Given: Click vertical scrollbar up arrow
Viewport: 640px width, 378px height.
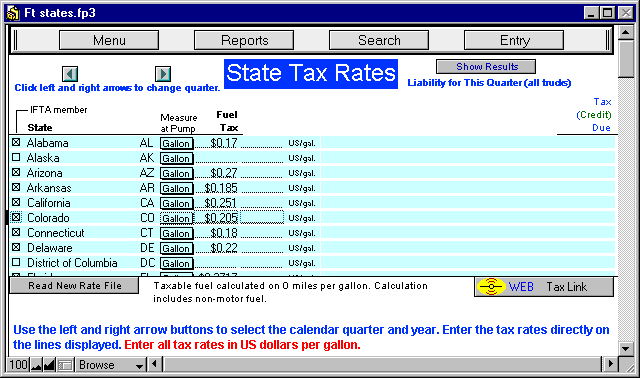Looking at the screenshot, I should click(x=625, y=32).
